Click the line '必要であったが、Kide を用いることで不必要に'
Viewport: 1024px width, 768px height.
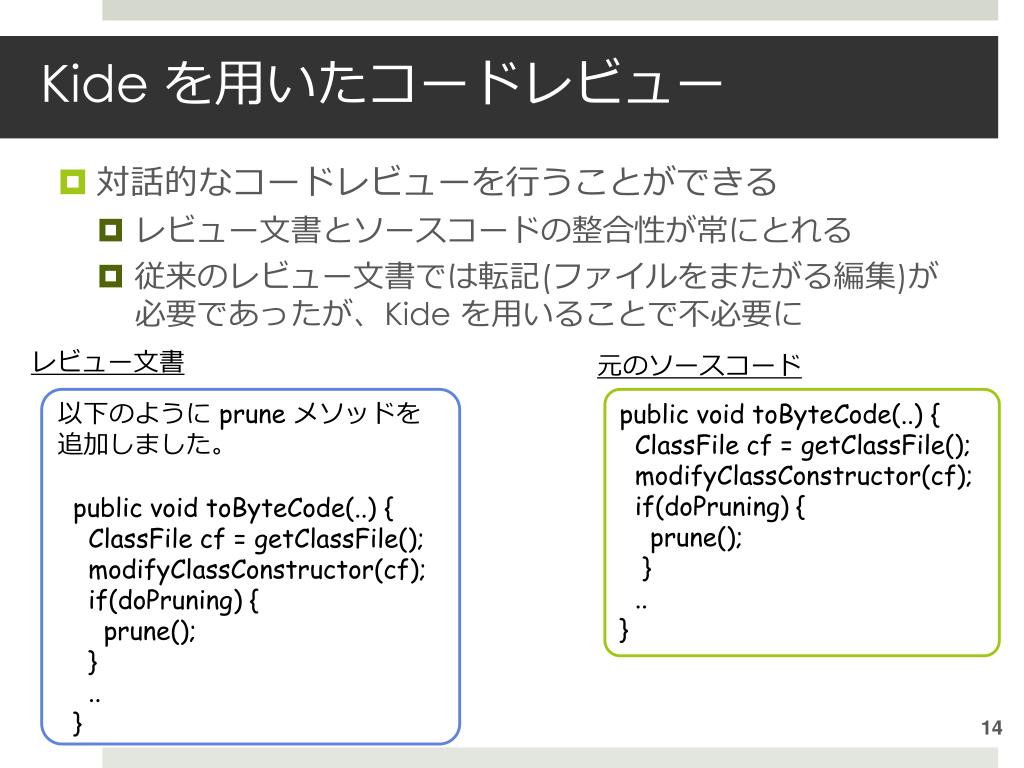[x=468, y=313]
